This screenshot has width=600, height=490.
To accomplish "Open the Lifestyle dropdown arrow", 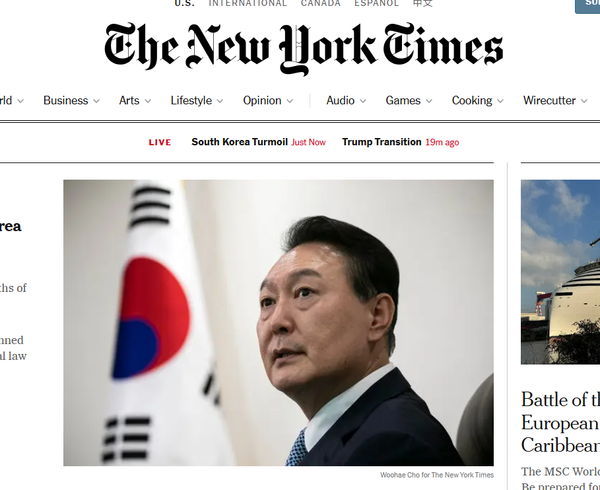I will click(220, 101).
